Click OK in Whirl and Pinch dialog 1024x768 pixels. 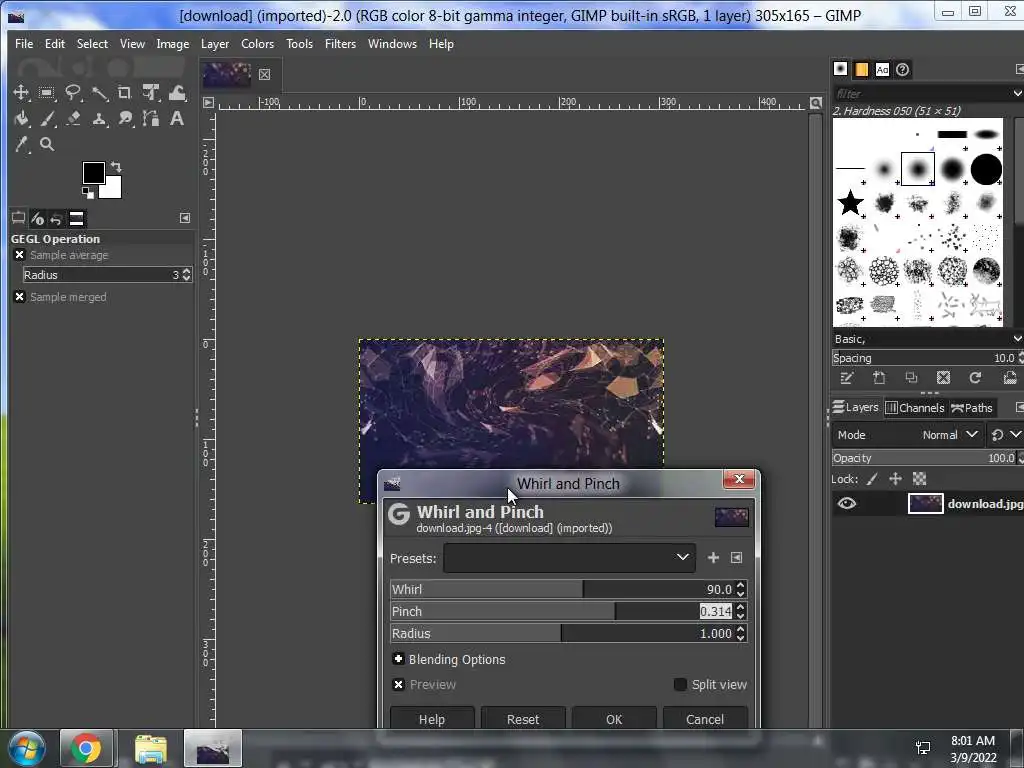point(614,719)
